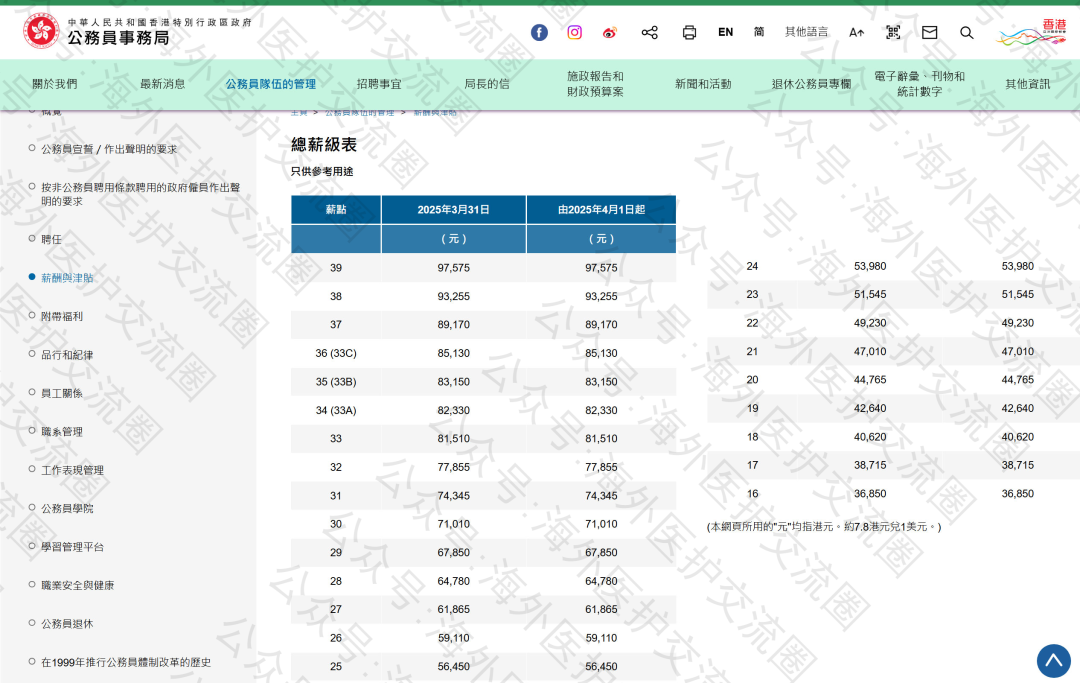1080x683 pixels.
Task: Open the 關於我們 menu
Action: coord(54,84)
